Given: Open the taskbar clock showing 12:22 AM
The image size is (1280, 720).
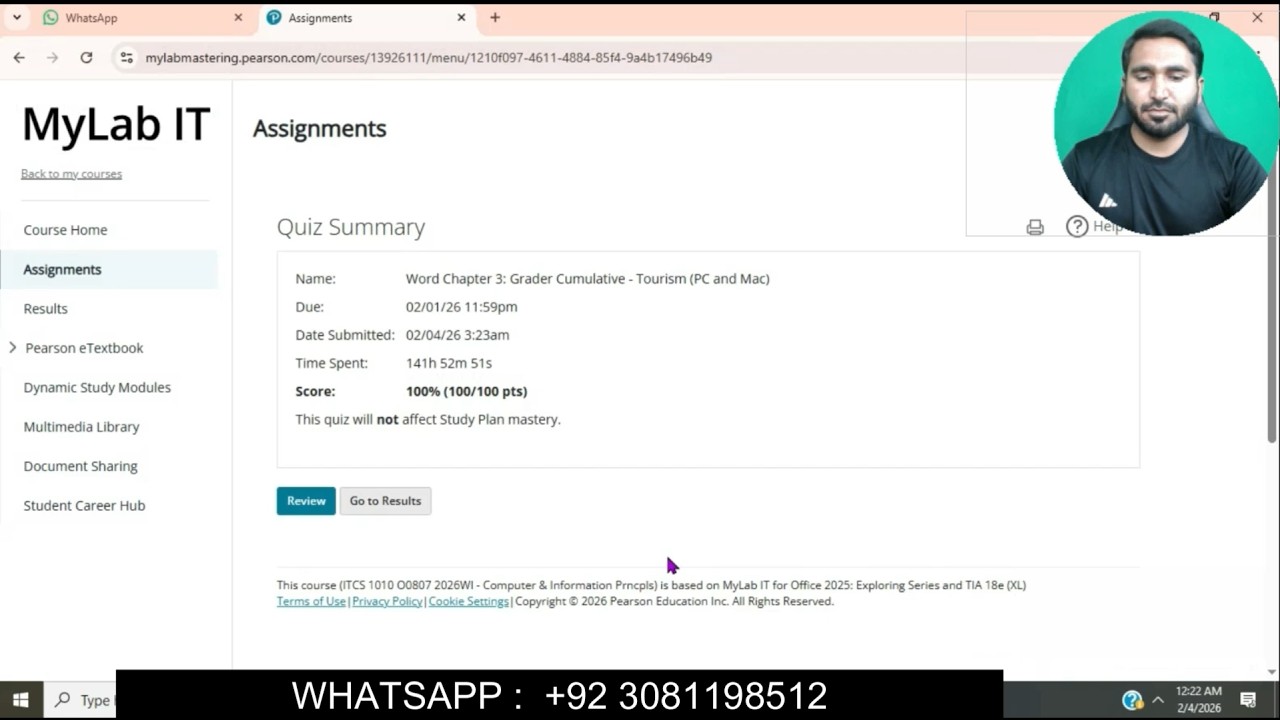Looking at the screenshot, I should point(1198,700).
